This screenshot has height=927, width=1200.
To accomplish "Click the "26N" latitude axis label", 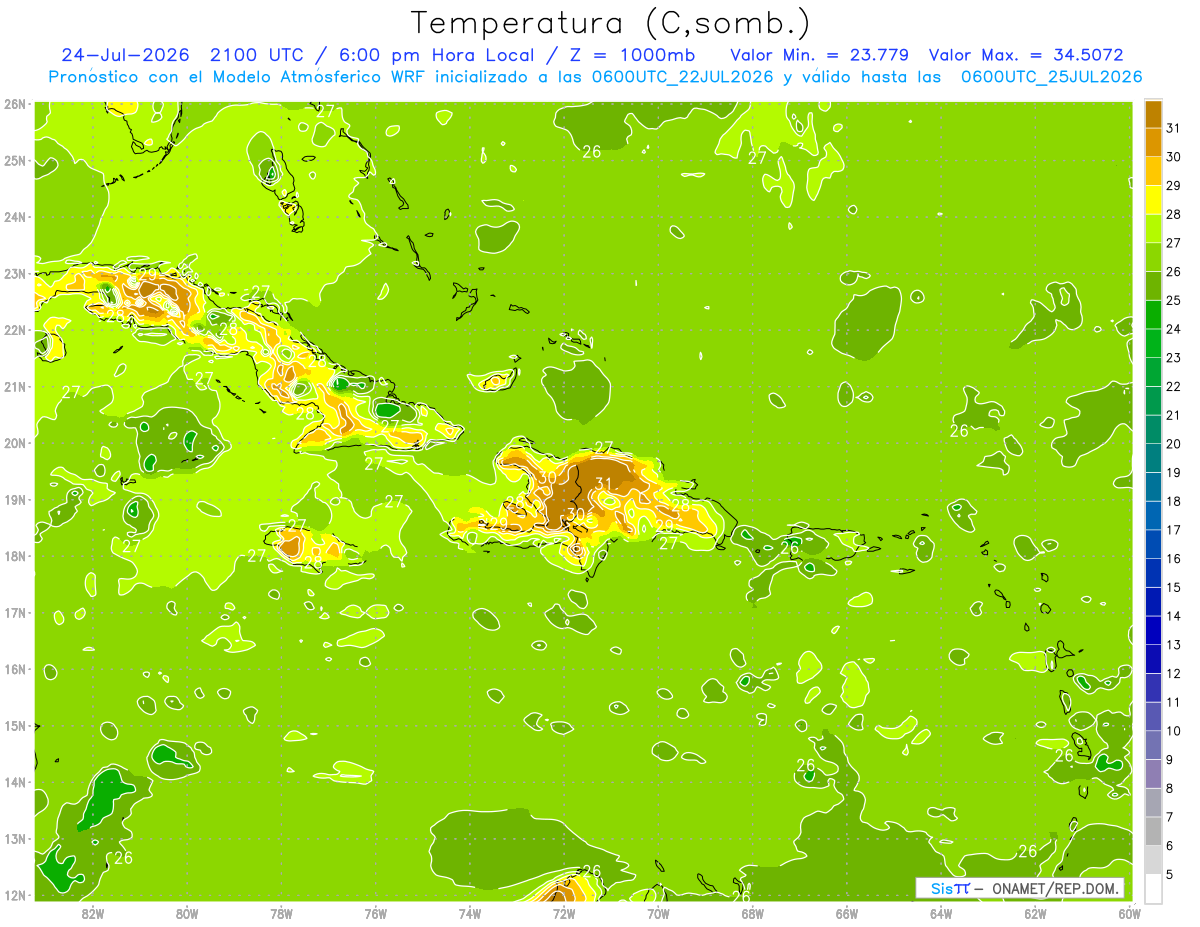I will (x=15, y=104).
